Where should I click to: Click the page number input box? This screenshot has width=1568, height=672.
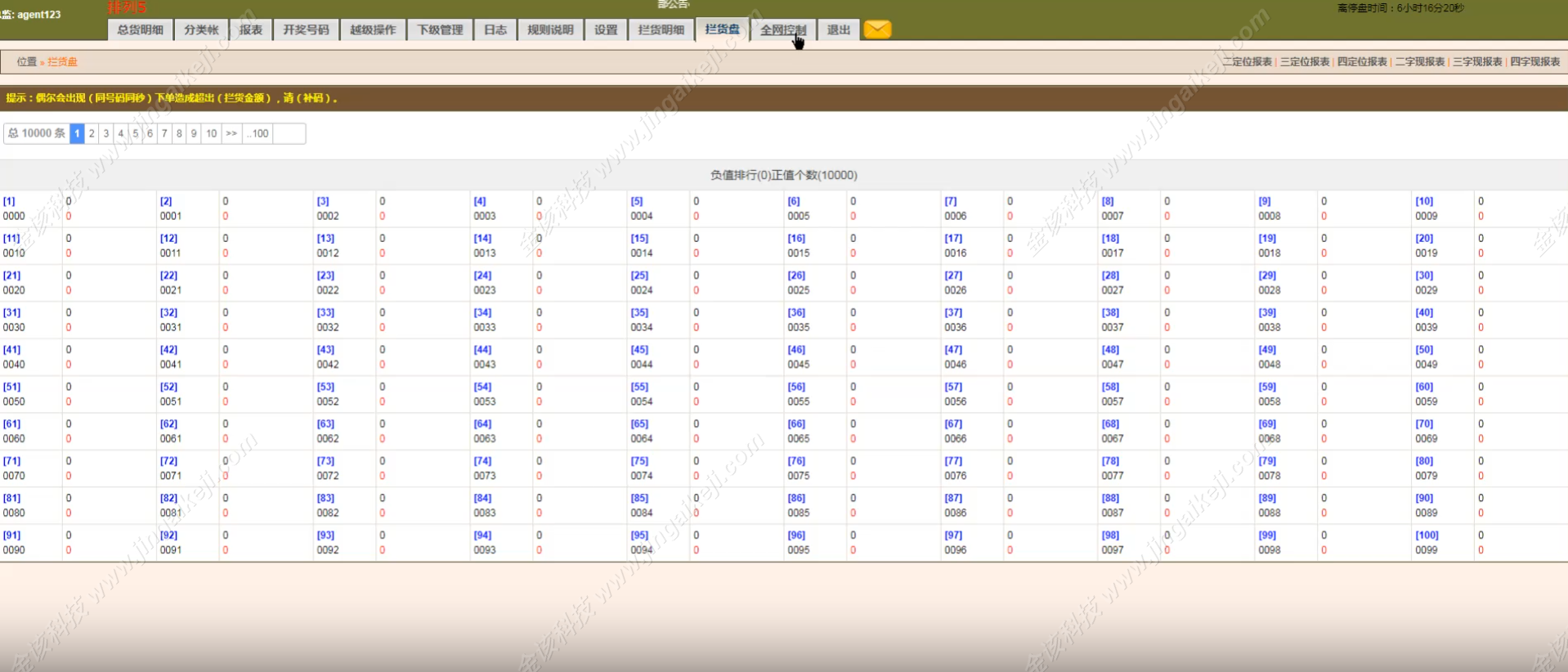(x=289, y=133)
